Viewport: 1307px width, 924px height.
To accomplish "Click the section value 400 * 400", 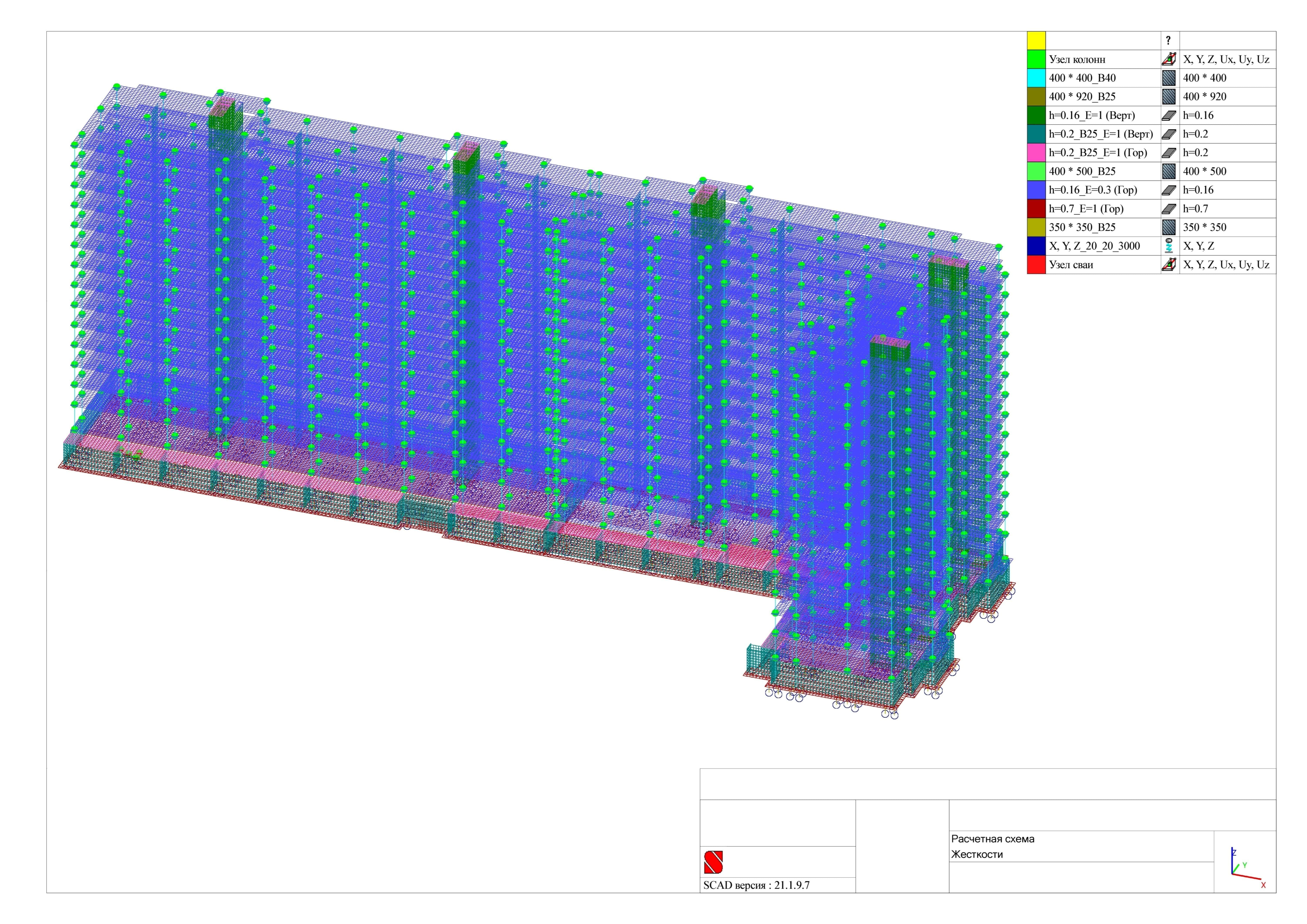I will pyautogui.click(x=1205, y=78).
